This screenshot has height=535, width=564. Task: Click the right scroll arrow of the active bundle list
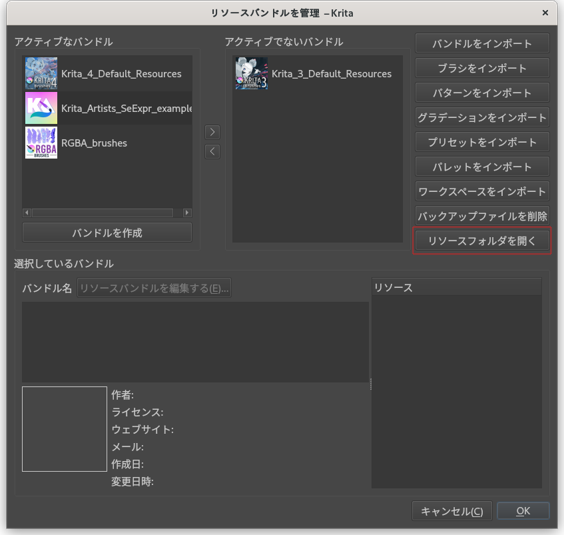pos(187,213)
